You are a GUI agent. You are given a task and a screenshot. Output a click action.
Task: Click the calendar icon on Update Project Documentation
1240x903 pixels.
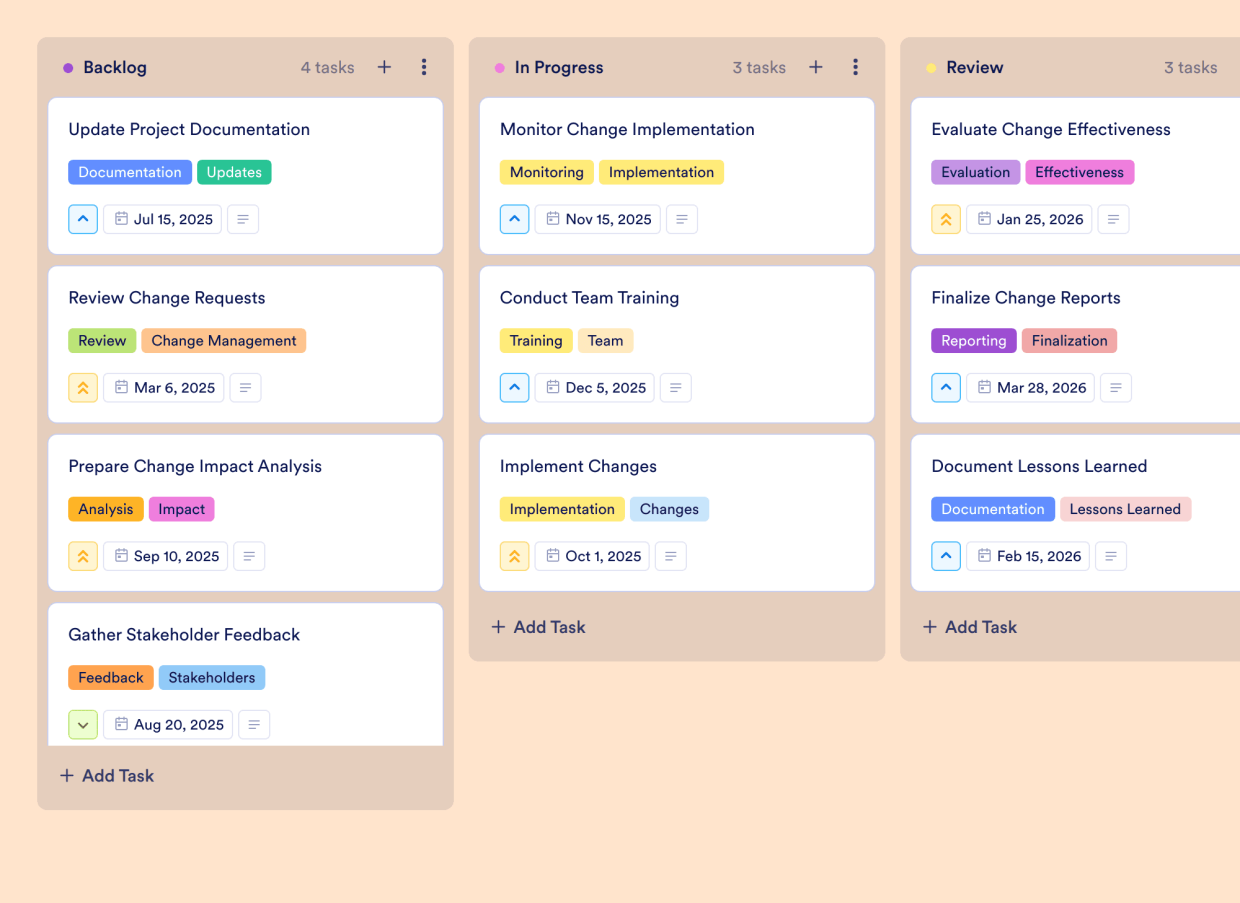click(x=122, y=218)
